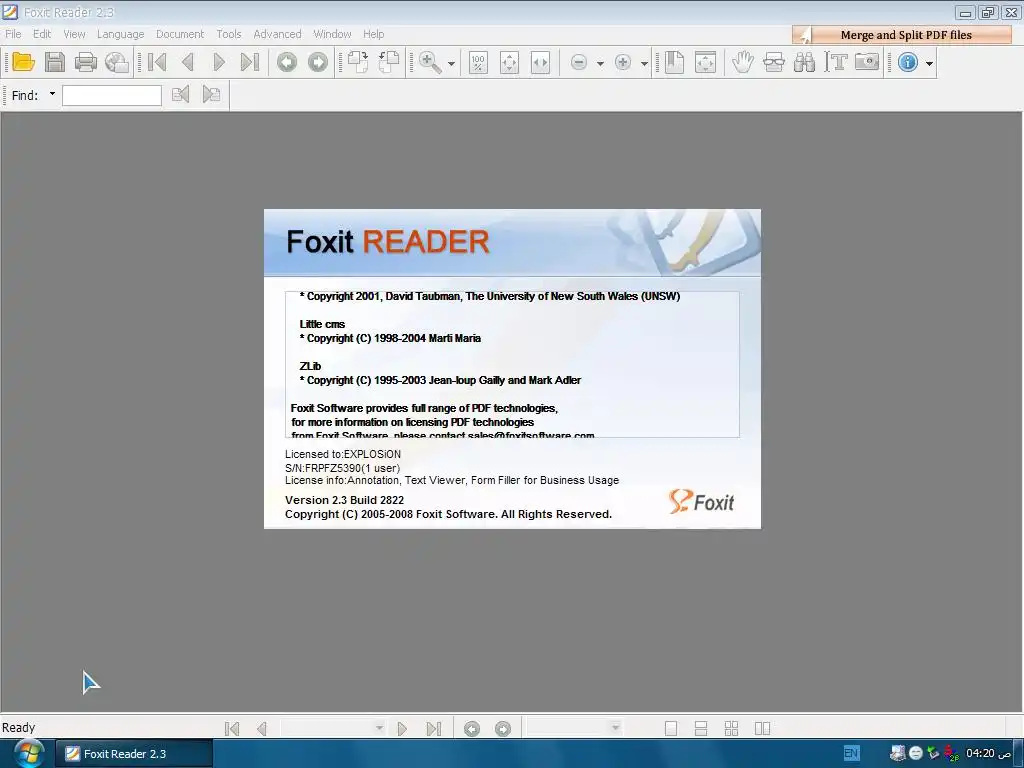Open the Language menu
The width and height of the screenshot is (1024, 768).
click(x=120, y=34)
